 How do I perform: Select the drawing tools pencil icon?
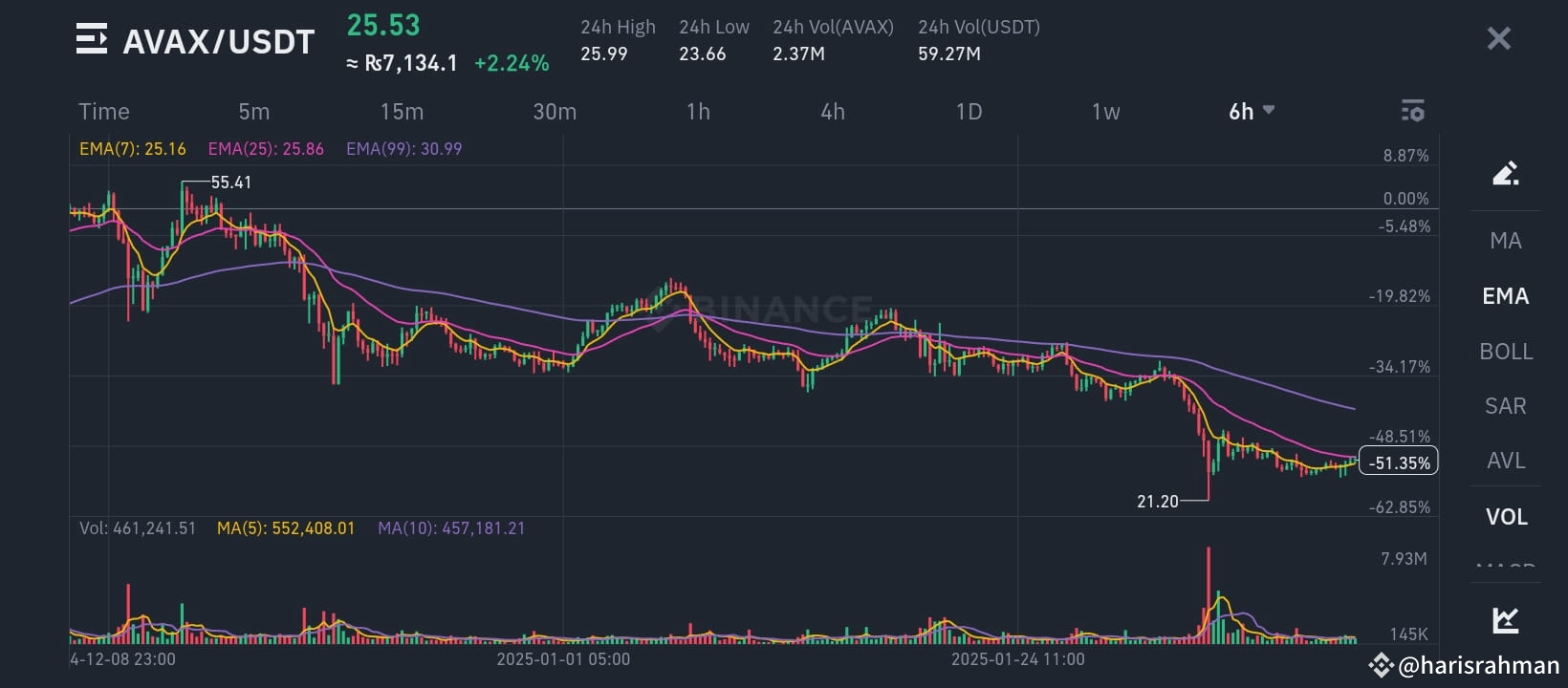(1506, 174)
